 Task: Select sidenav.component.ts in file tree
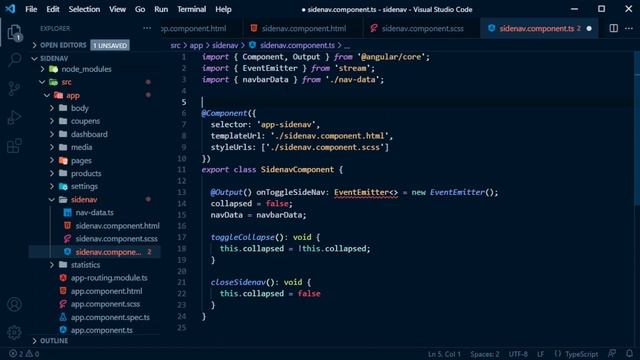pos(108,252)
